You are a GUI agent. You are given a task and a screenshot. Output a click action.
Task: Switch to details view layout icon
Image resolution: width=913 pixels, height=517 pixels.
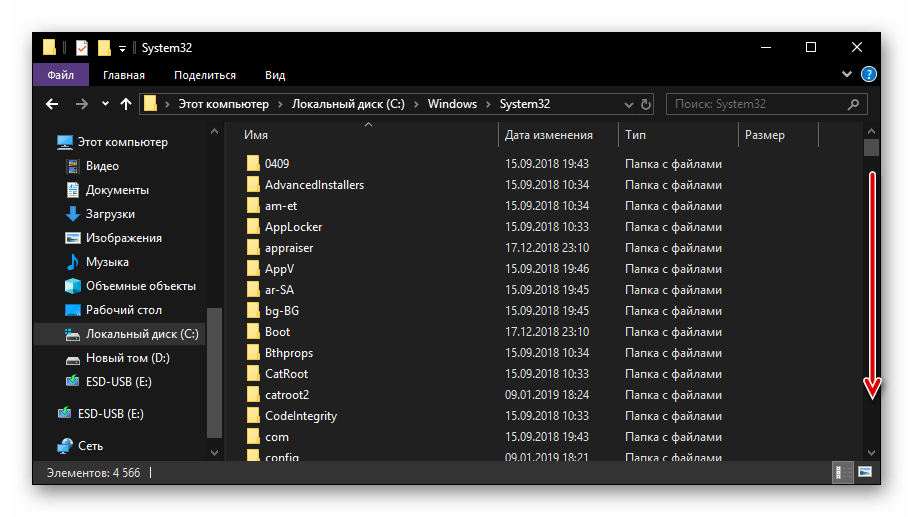(x=843, y=471)
